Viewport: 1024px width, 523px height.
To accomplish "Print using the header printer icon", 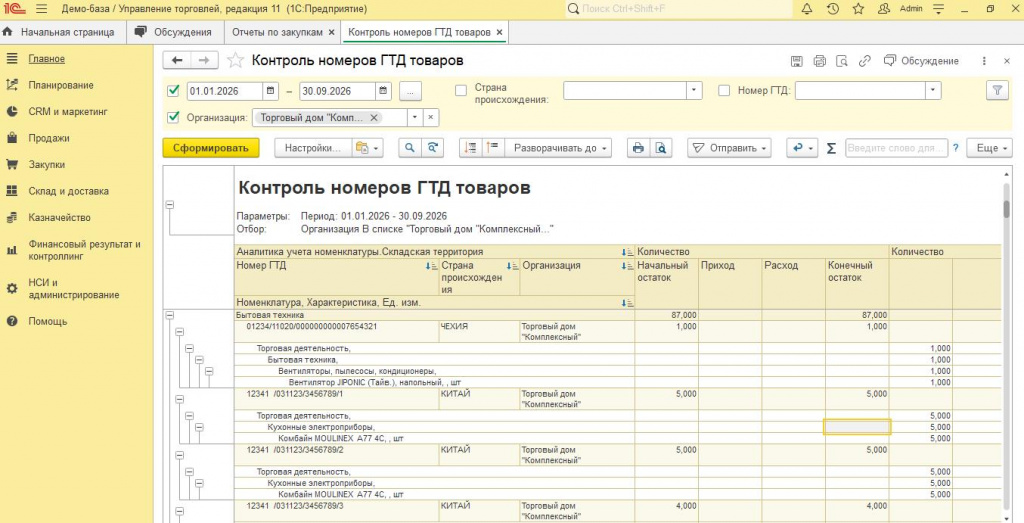I will tap(820, 61).
